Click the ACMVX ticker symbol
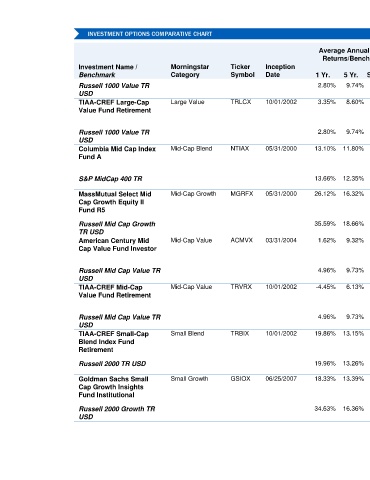 [242, 240]
